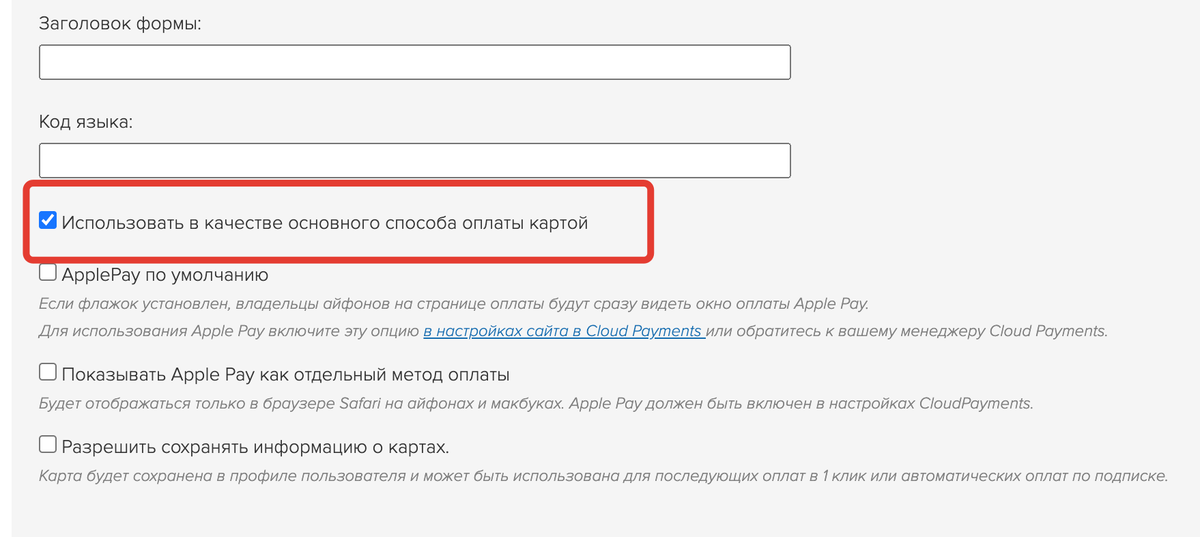Click label "Разрешить сохранять информацию о картах."
This screenshot has height=537, width=1200.
(255, 446)
